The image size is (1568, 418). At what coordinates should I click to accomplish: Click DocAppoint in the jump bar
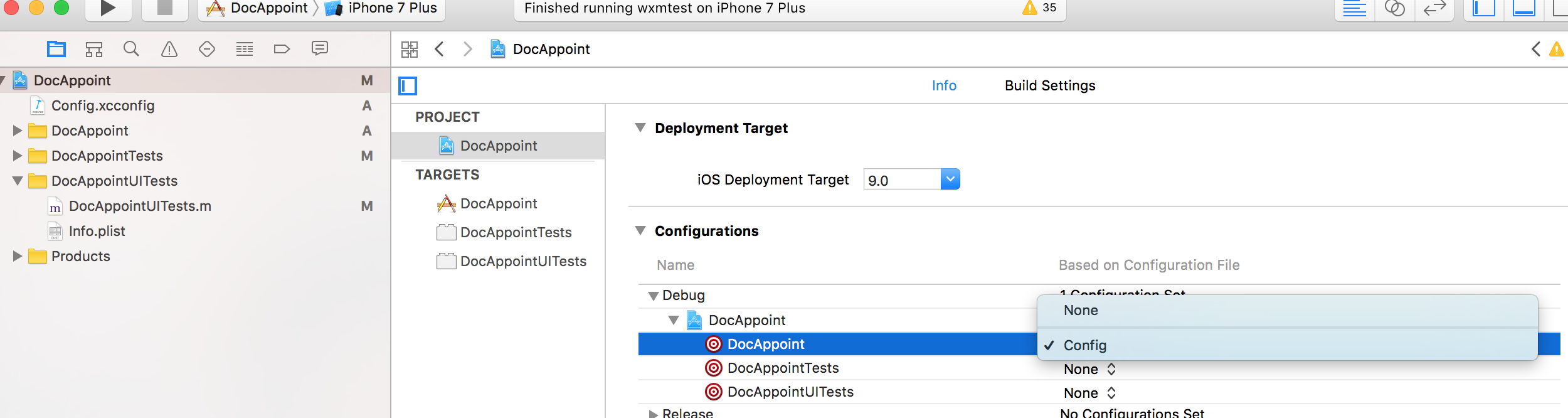541,49
